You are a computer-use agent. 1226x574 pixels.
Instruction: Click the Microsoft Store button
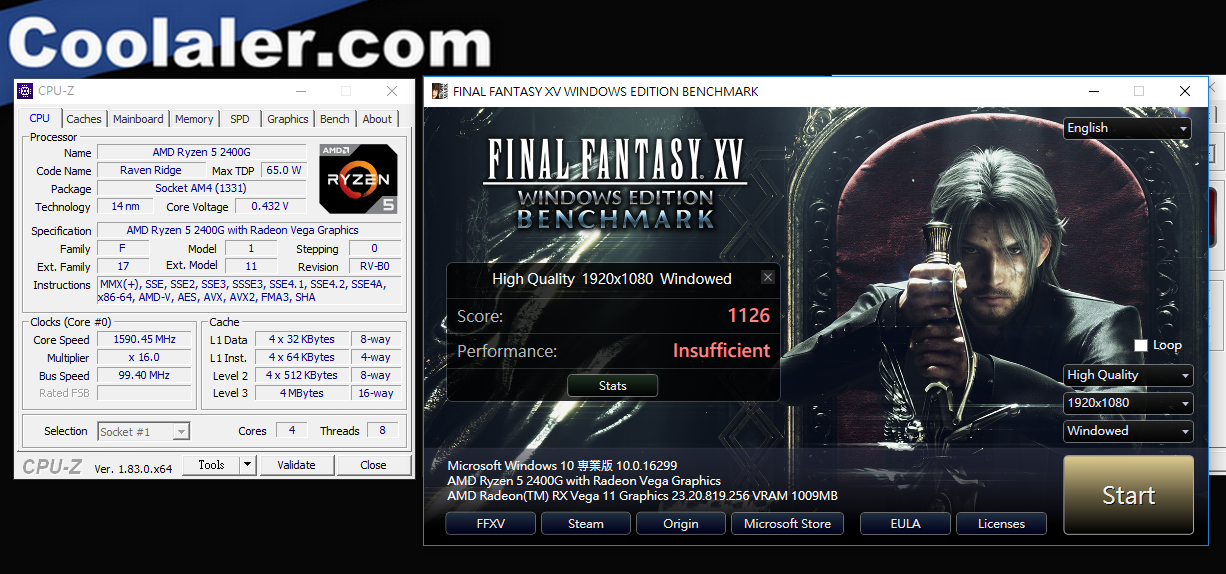click(788, 524)
